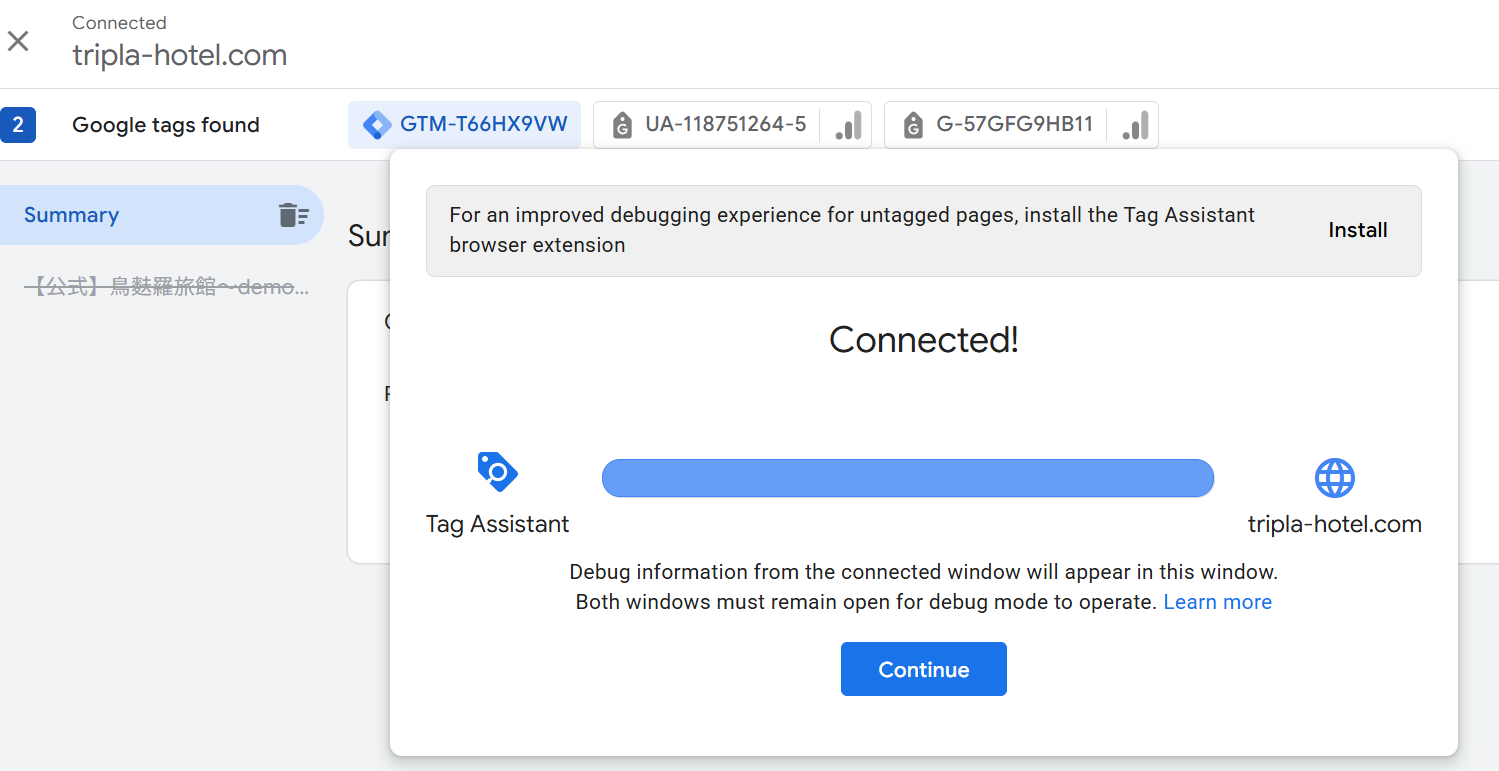The width and height of the screenshot is (1499, 771).
Task: Click the bar chart icon beside G-57GFG9HB11
Action: click(1135, 126)
